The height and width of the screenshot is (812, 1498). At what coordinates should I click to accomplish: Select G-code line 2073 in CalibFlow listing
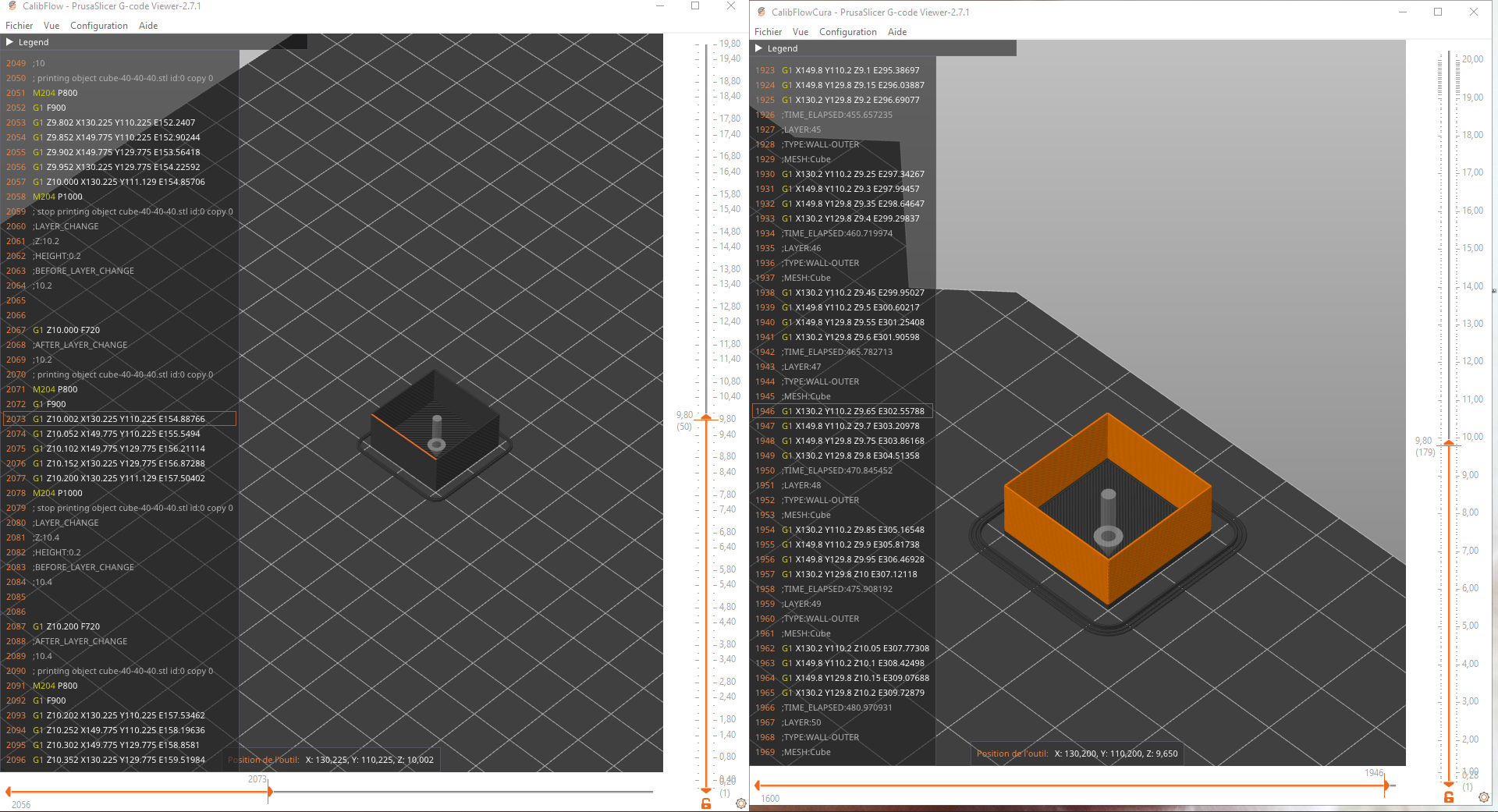click(119, 419)
